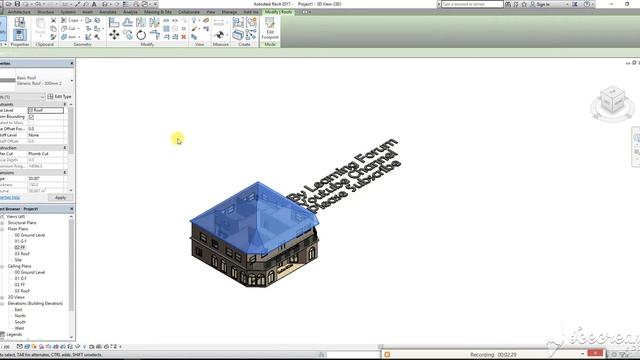
Task: Select the Offset tool in Modify panel
Action: (128, 22)
